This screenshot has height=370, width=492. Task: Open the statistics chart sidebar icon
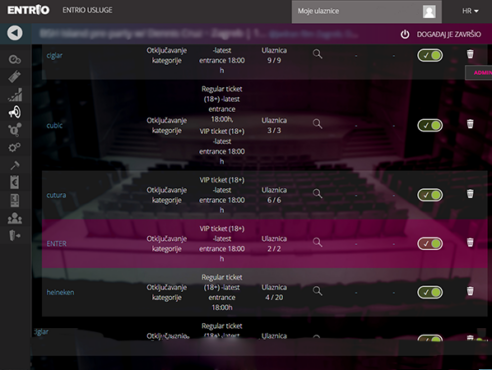(x=15, y=95)
